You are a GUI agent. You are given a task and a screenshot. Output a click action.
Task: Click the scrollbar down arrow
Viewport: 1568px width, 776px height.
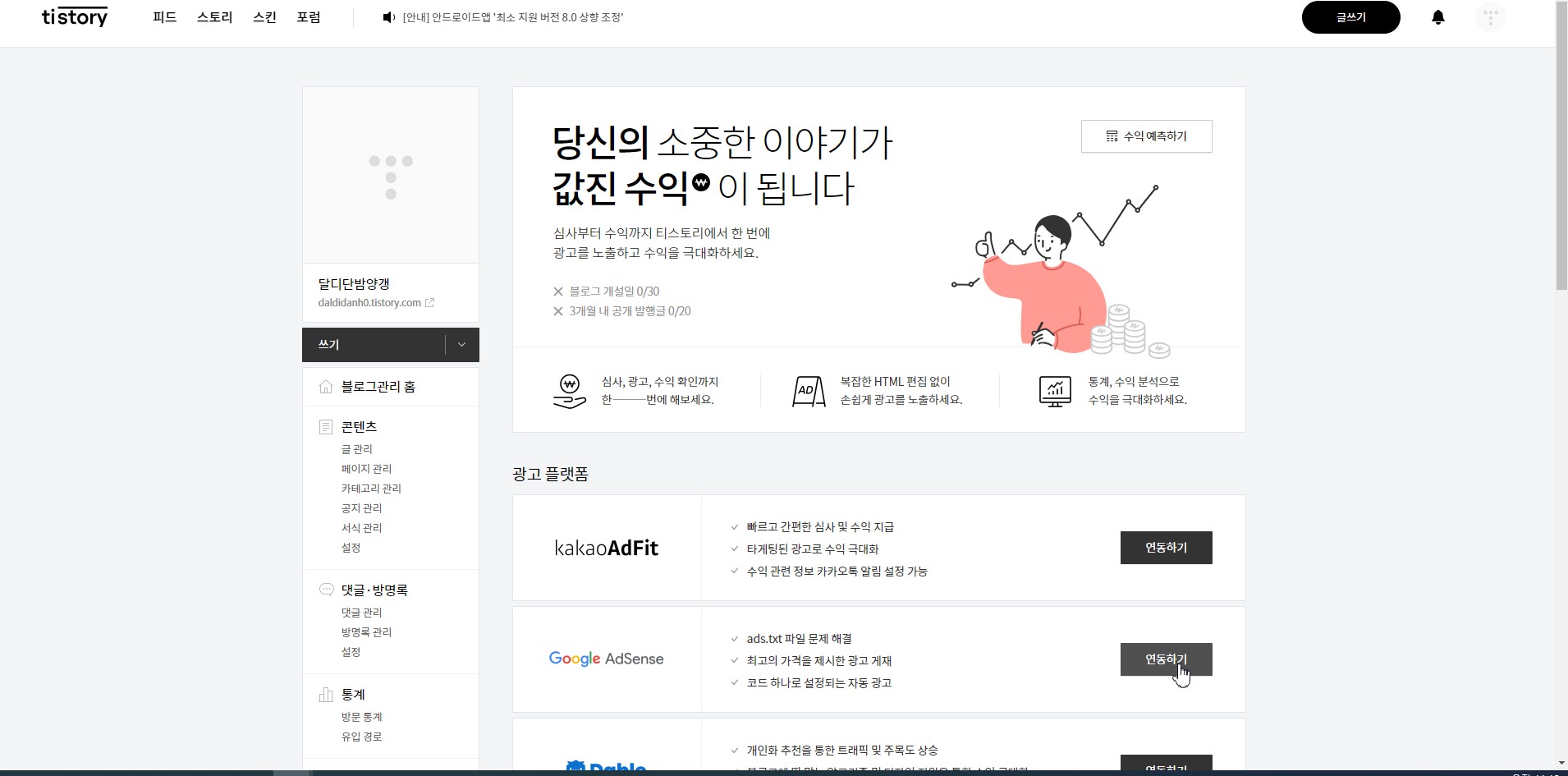pos(1561,764)
